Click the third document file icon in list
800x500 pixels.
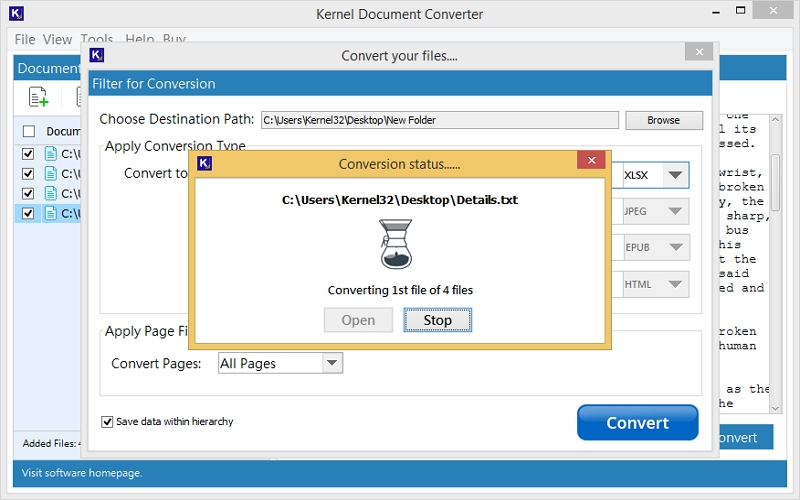click(x=51, y=193)
